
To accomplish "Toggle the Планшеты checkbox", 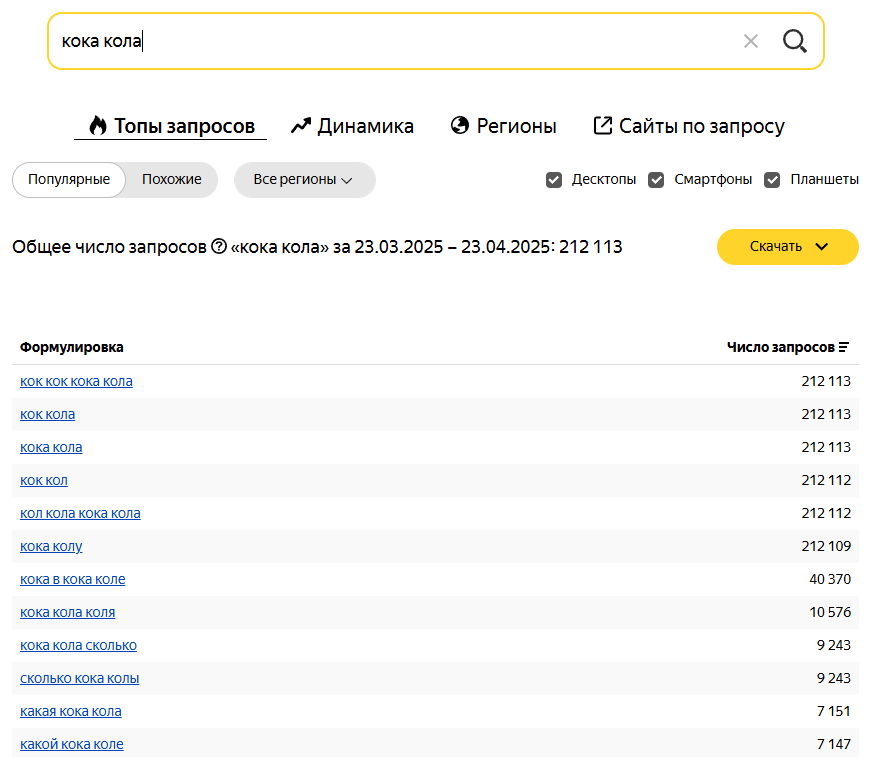I will click(772, 180).
